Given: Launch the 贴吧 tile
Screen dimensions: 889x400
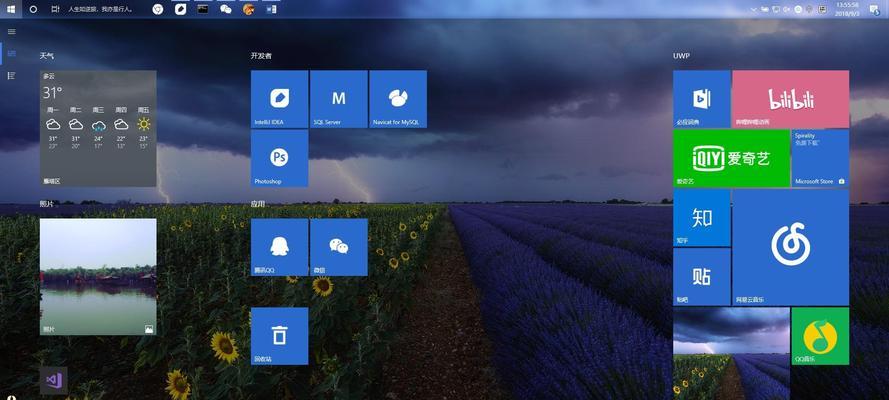Looking at the screenshot, I should pyautogui.click(x=702, y=276).
